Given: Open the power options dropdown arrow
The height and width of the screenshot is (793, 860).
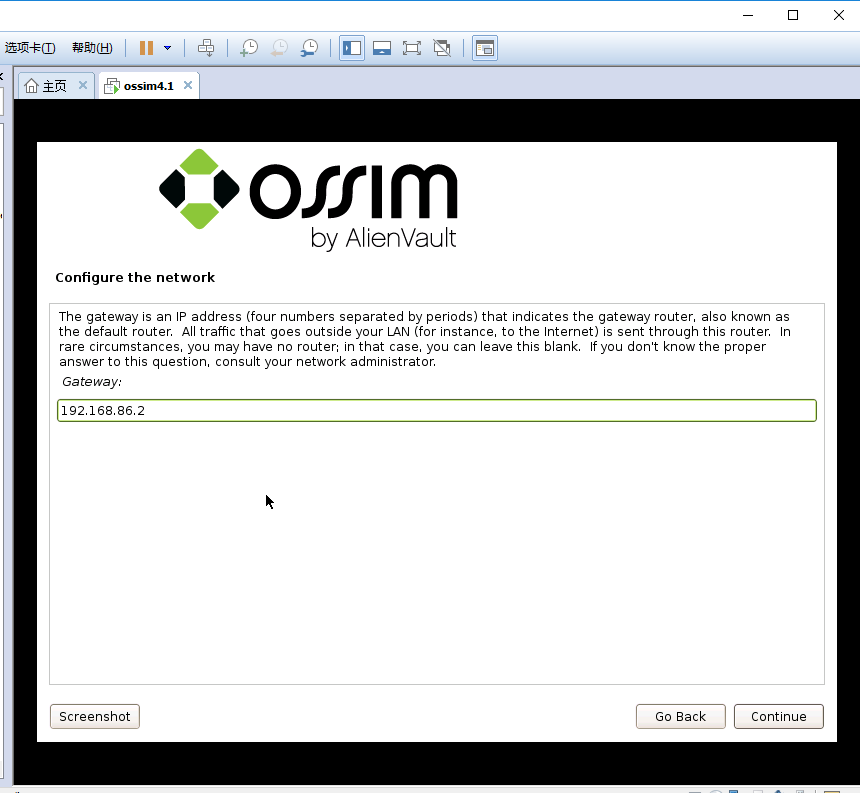Looking at the screenshot, I should pos(167,48).
